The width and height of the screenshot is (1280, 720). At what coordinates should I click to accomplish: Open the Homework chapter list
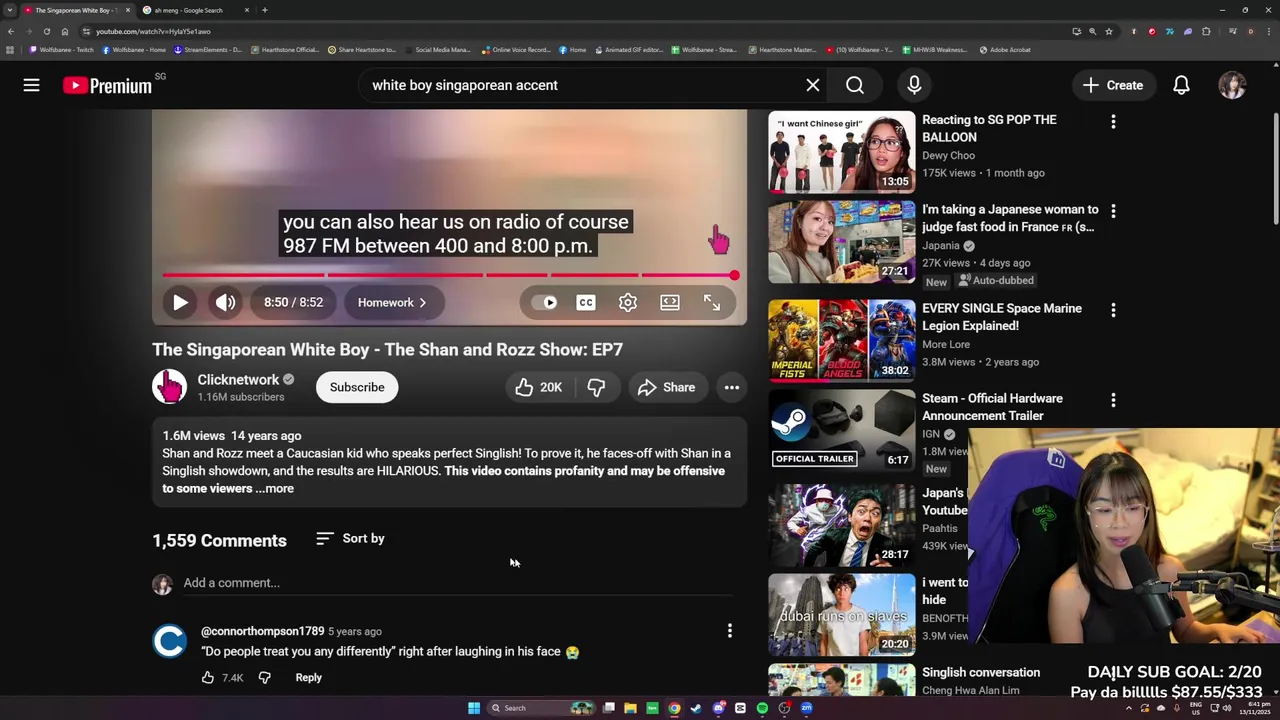click(x=392, y=302)
